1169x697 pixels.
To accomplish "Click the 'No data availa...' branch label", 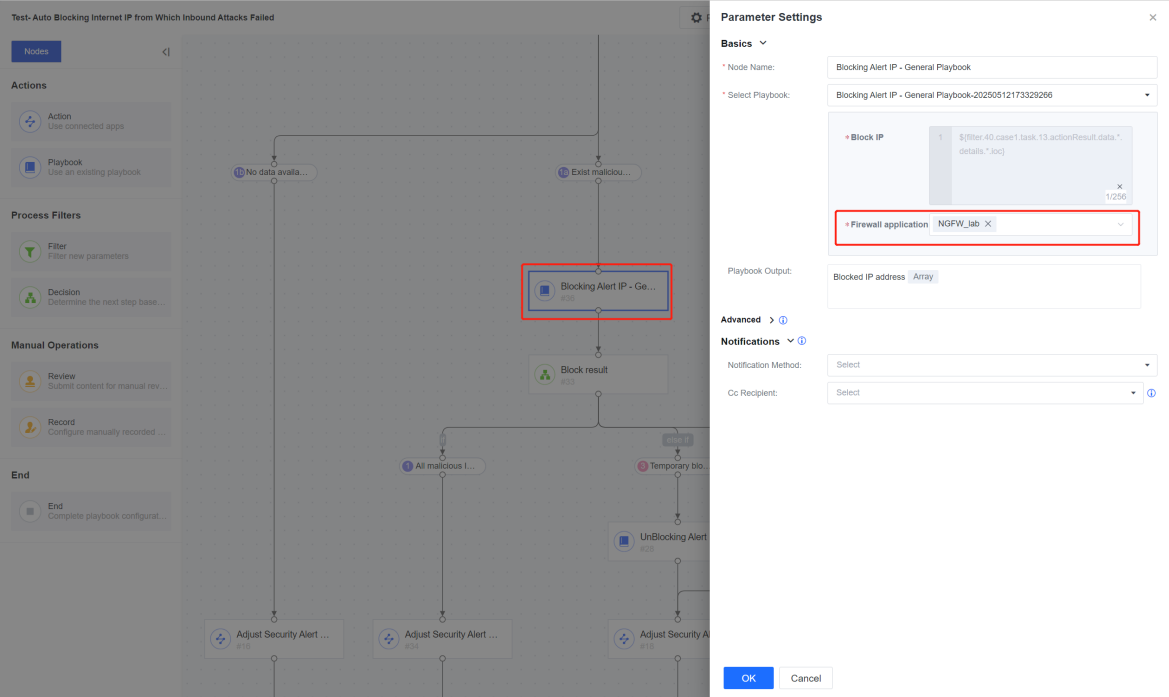I will [274, 172].
